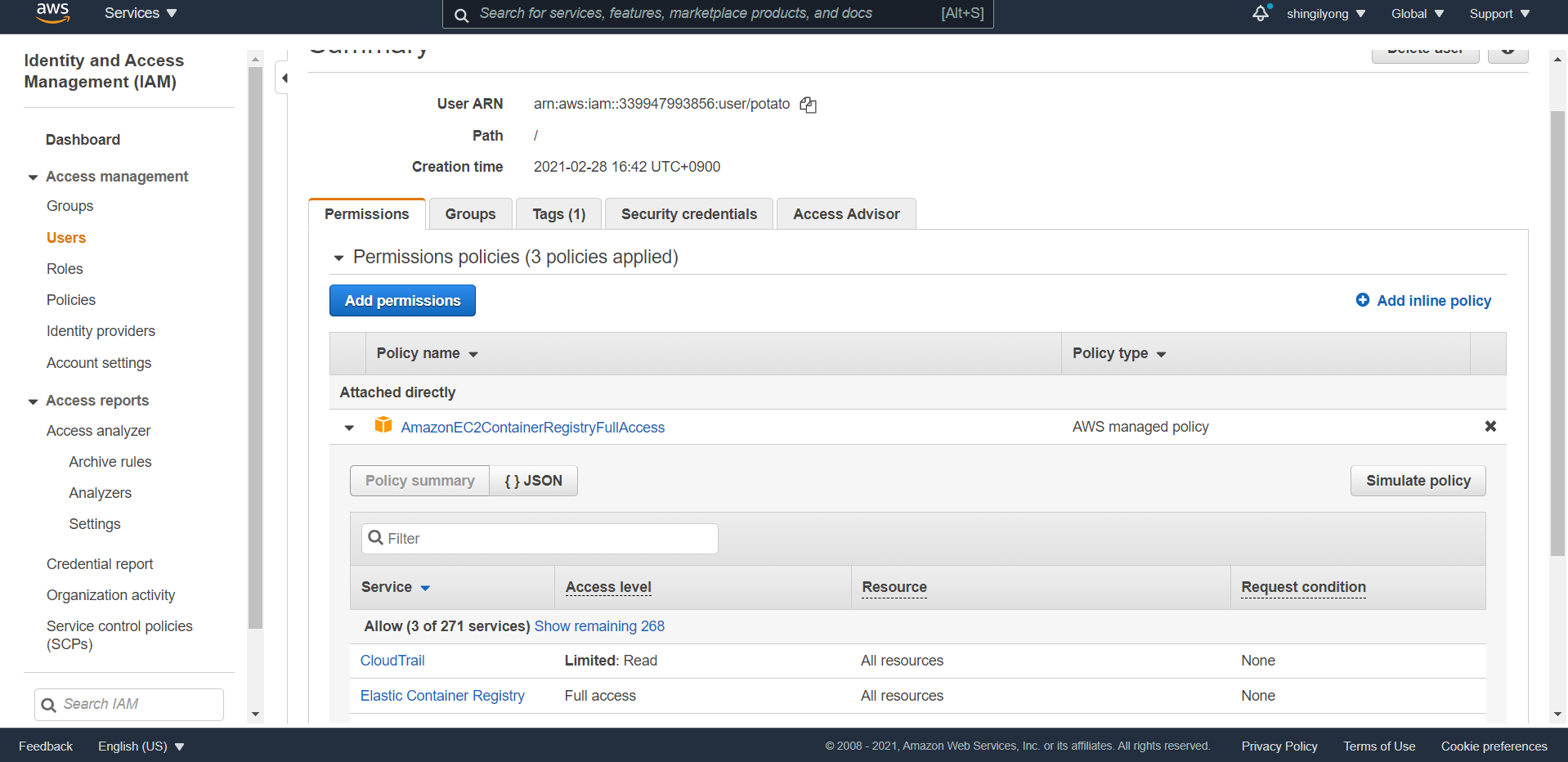Viewport: 1568px width, 762px height.
Task: Sort by Policy type column
Action: tap(1119, 353)
